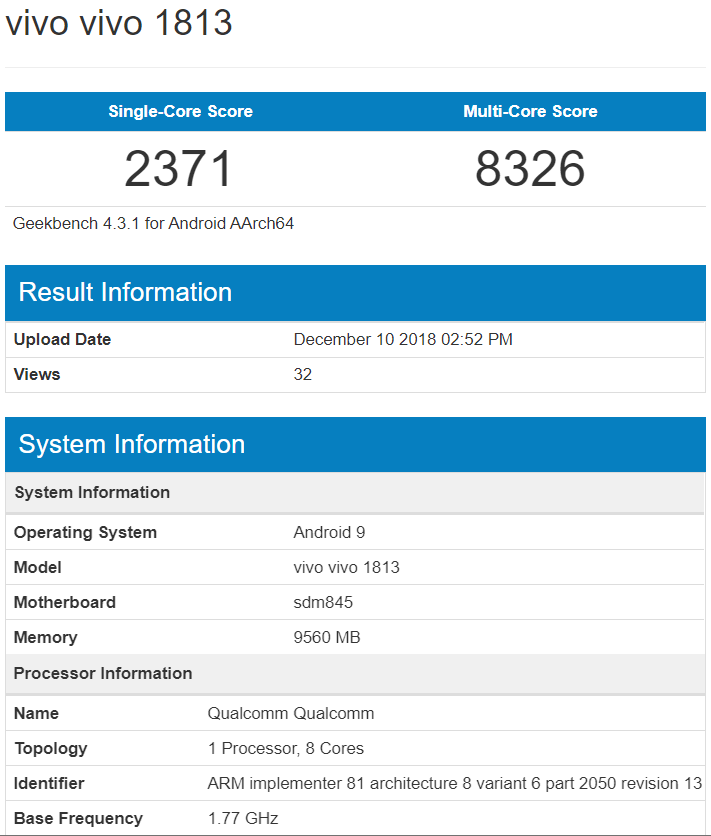
Task: Select '1 Processor, 8 Cores' value
Action: pyautogui.click(x=286, y=749)
